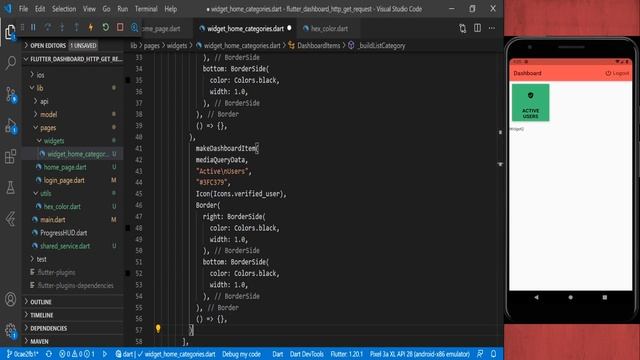Click the feedback icon in status bar
This screenshot has height=360, width=640.
480,354
